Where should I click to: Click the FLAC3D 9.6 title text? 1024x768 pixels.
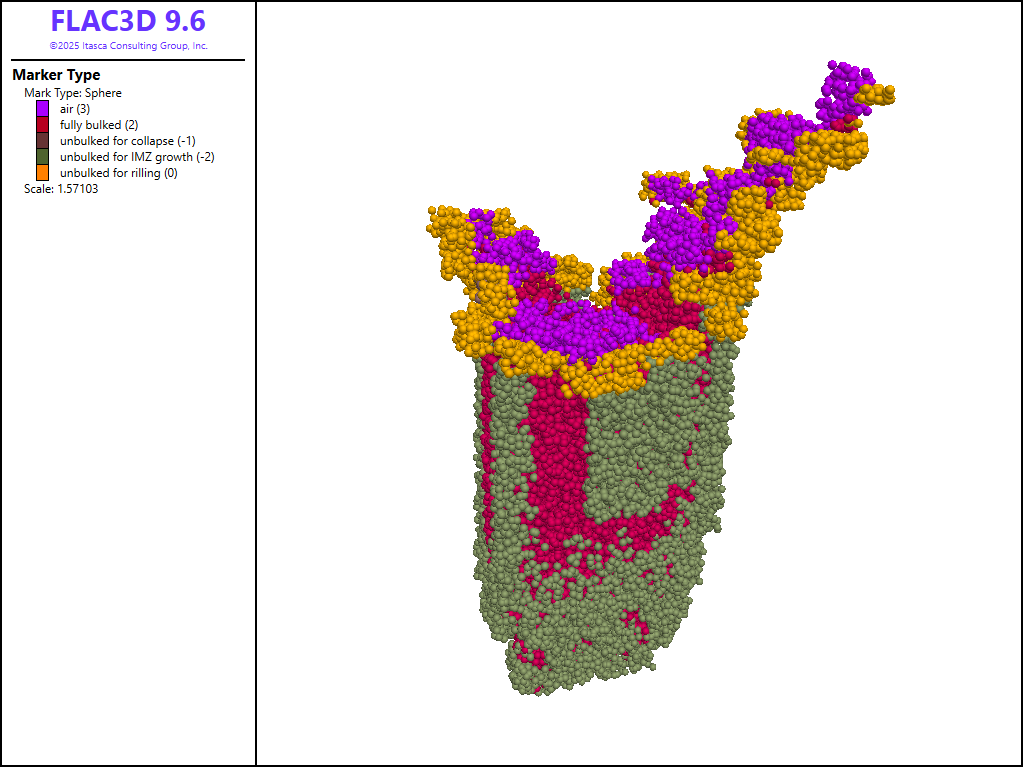pyautogui.click(x=128, y=22)
